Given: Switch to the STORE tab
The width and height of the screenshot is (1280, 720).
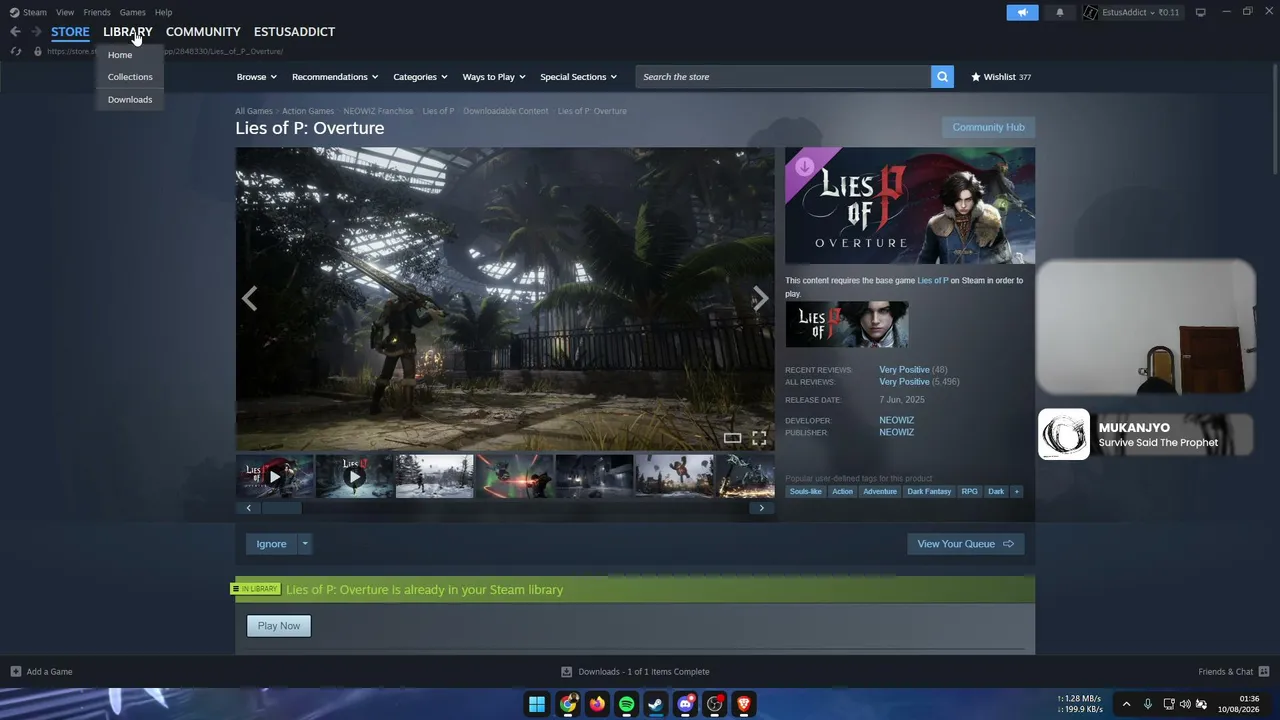Looking at the screenshot, I should [70, 32].
